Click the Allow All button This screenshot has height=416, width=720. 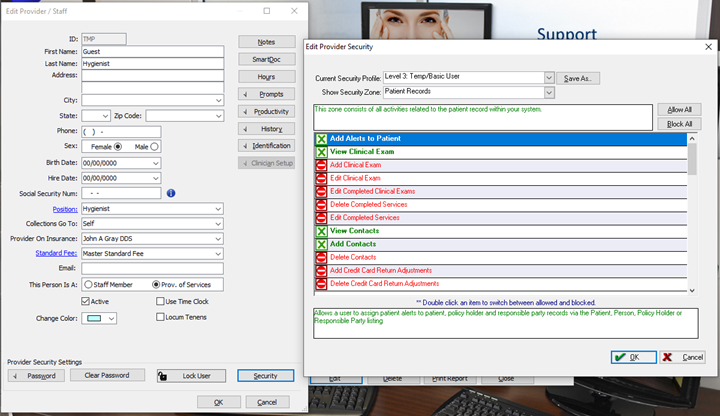pos(679,109)
